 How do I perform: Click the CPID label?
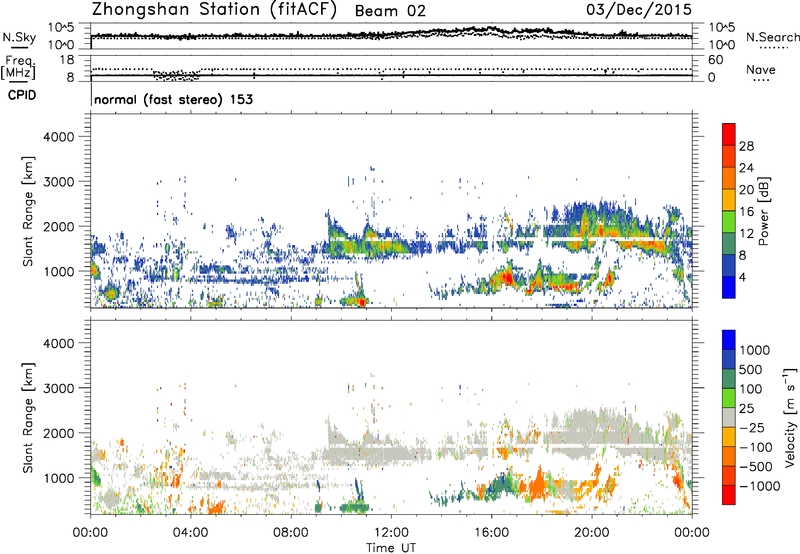click(22, 95)
